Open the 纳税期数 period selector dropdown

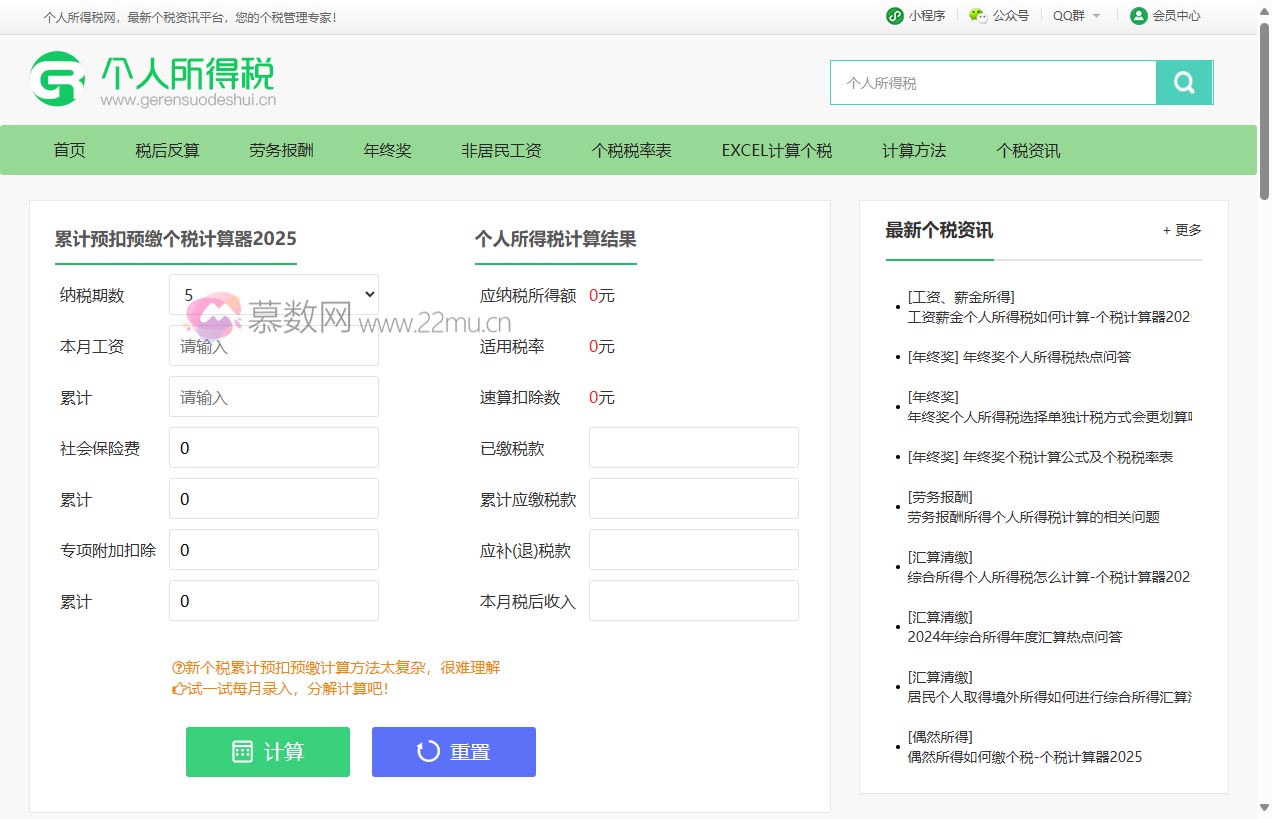pyautogui.click(x=272, y=295)
